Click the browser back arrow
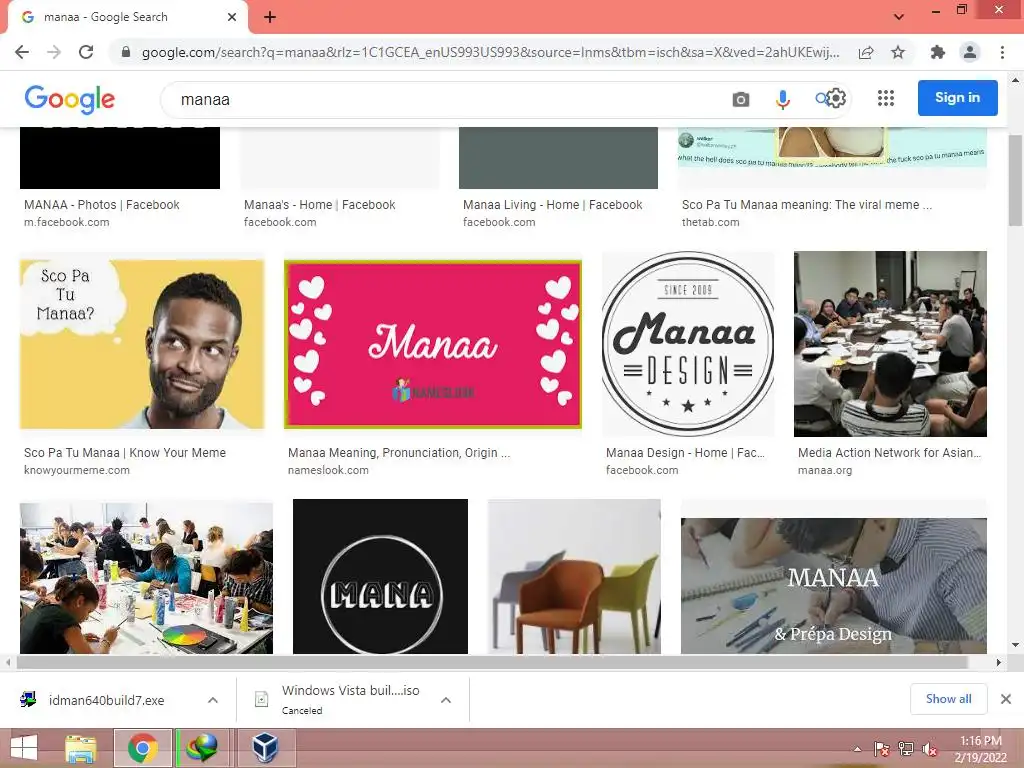Viewport: 1024px width, 768px height. [22, 52]
